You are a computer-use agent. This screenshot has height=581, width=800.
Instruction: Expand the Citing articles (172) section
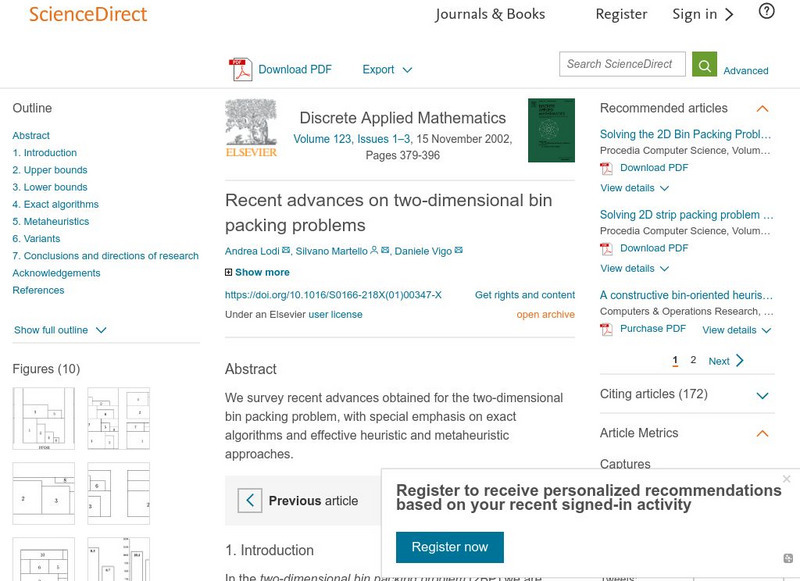(x=762, y=395)
